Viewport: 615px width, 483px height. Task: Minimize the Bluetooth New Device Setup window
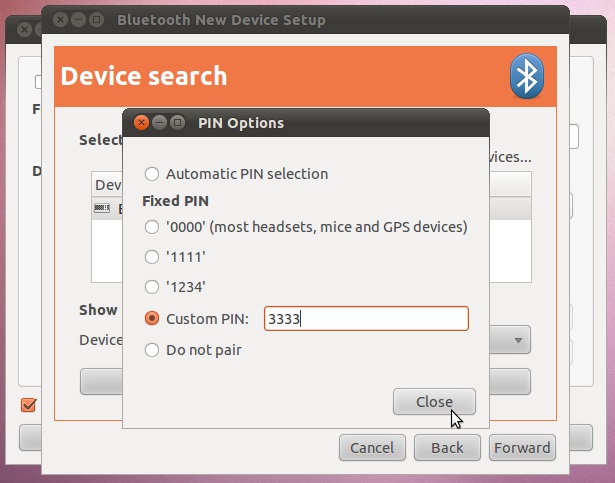[80, 20]
